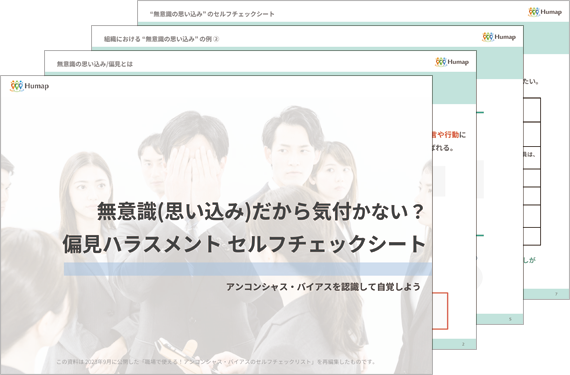Image resolution: width=570 pixels, height=375 pixels.
Task: Click the Humap logo on the 例② slide
Action: click(499, 37)
